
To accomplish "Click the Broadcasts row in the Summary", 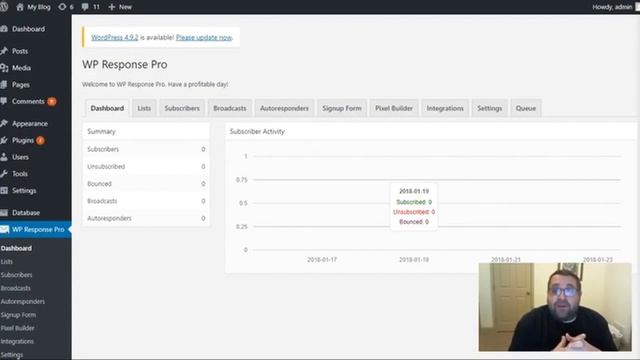I will point(146,201).
